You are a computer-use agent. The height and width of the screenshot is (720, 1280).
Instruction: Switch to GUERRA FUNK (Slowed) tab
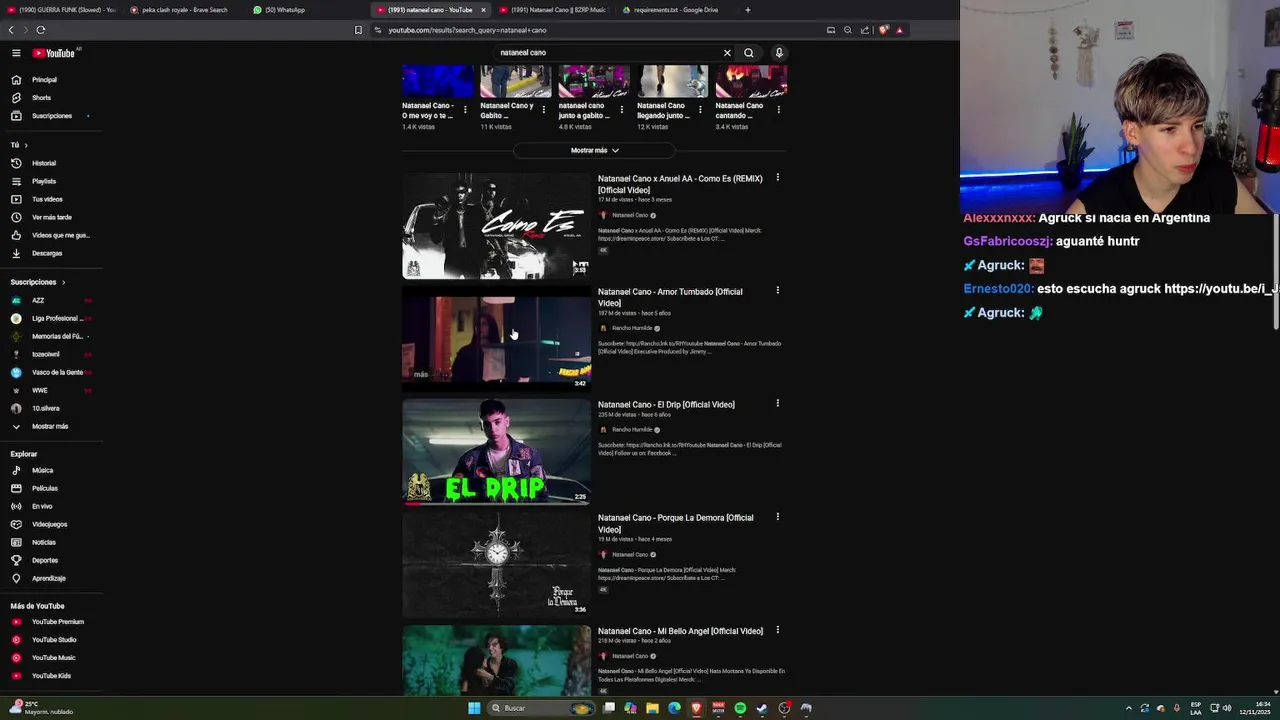point(60,10)
